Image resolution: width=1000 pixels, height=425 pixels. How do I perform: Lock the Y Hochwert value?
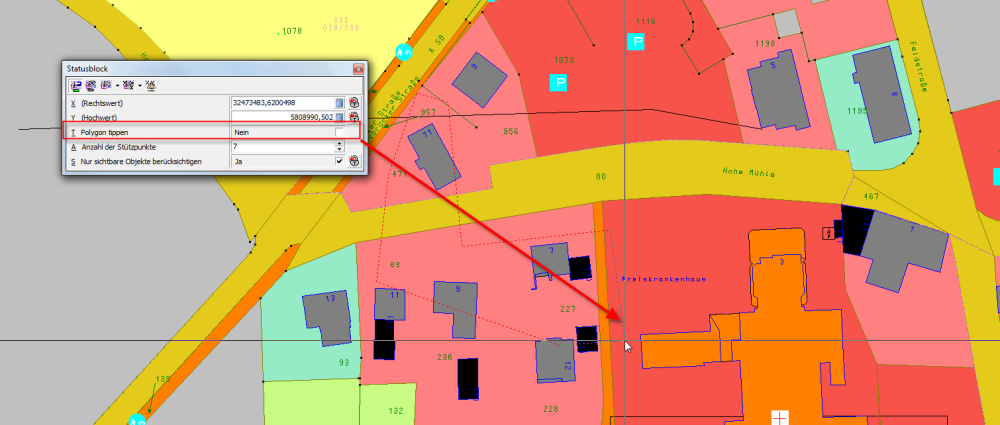tap(354, 118)
